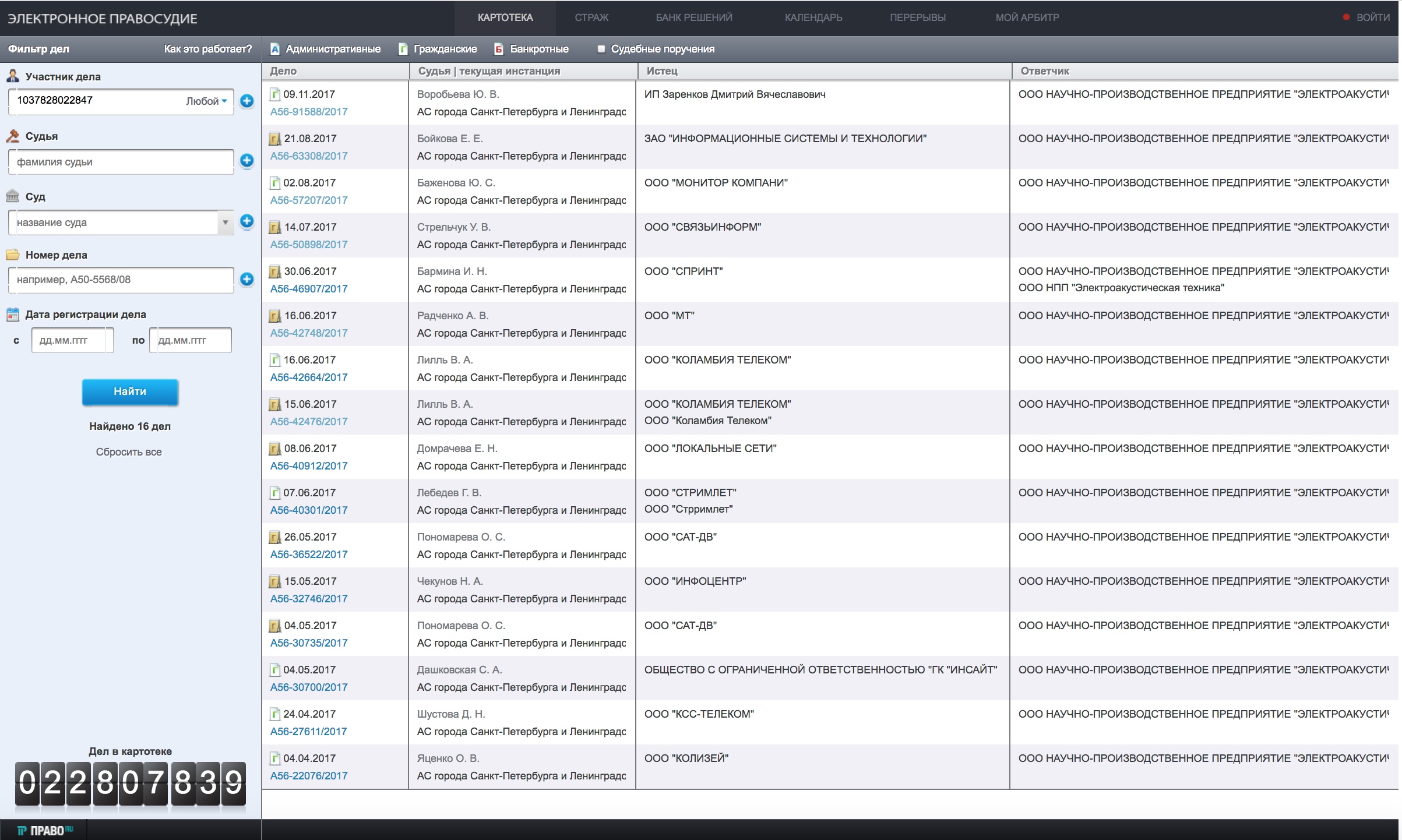Click plaintiff ИП Заренков Дмитрий Вячеславович
This screenshot has width=1402, height=840.
[x=735, y=94]
